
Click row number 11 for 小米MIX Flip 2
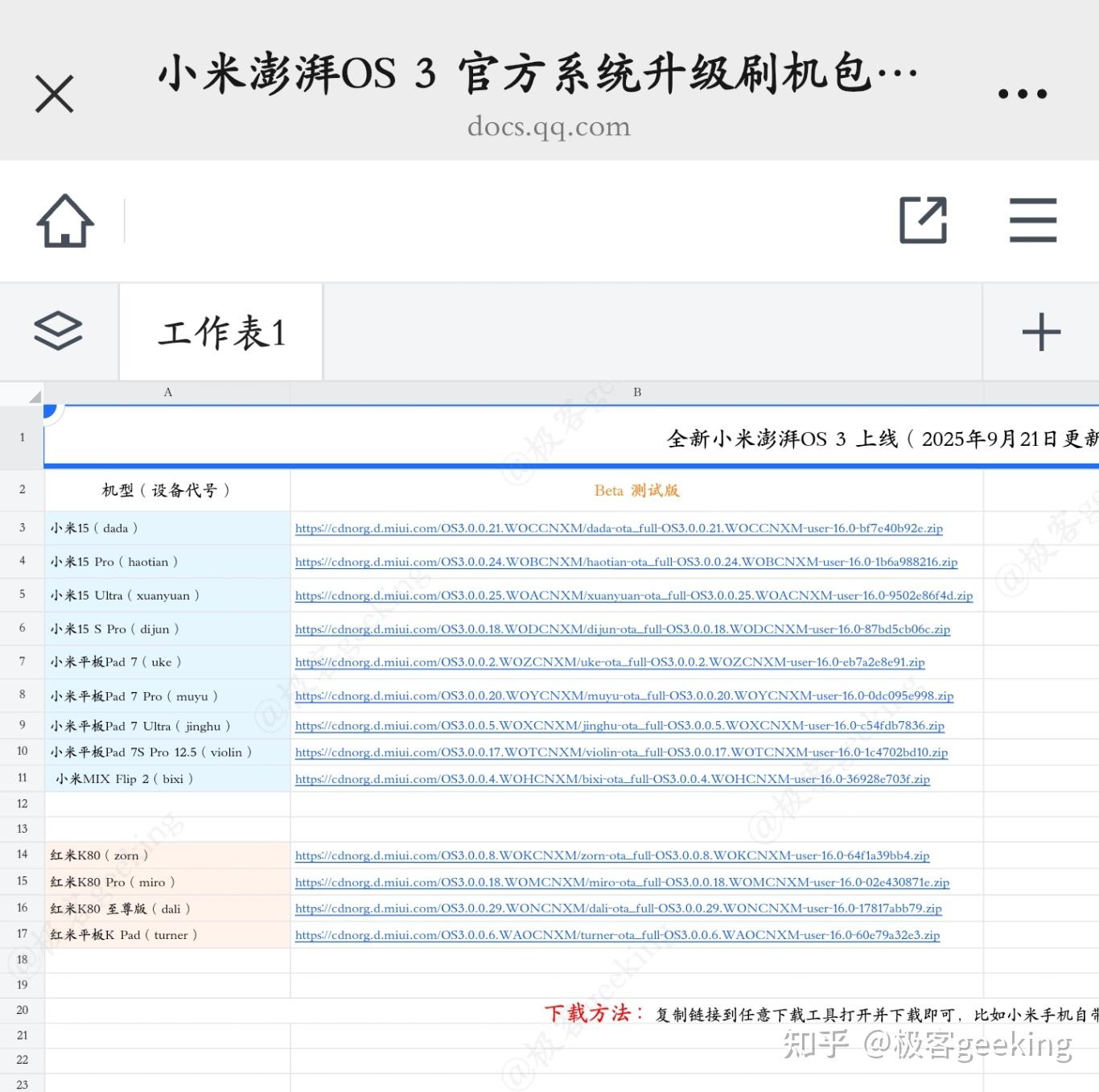point(23,778)
